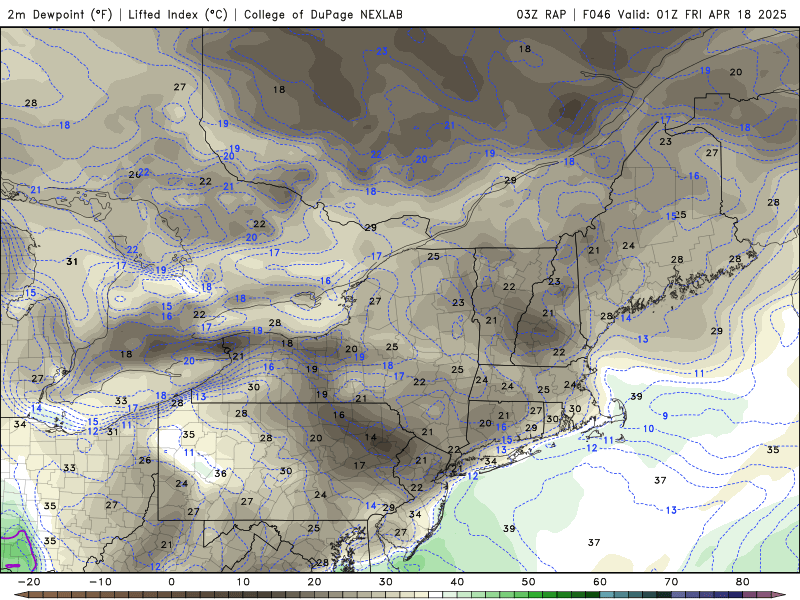
Task: Click the 'Lifted Index (°C)' title label
Action: (178, 14)
